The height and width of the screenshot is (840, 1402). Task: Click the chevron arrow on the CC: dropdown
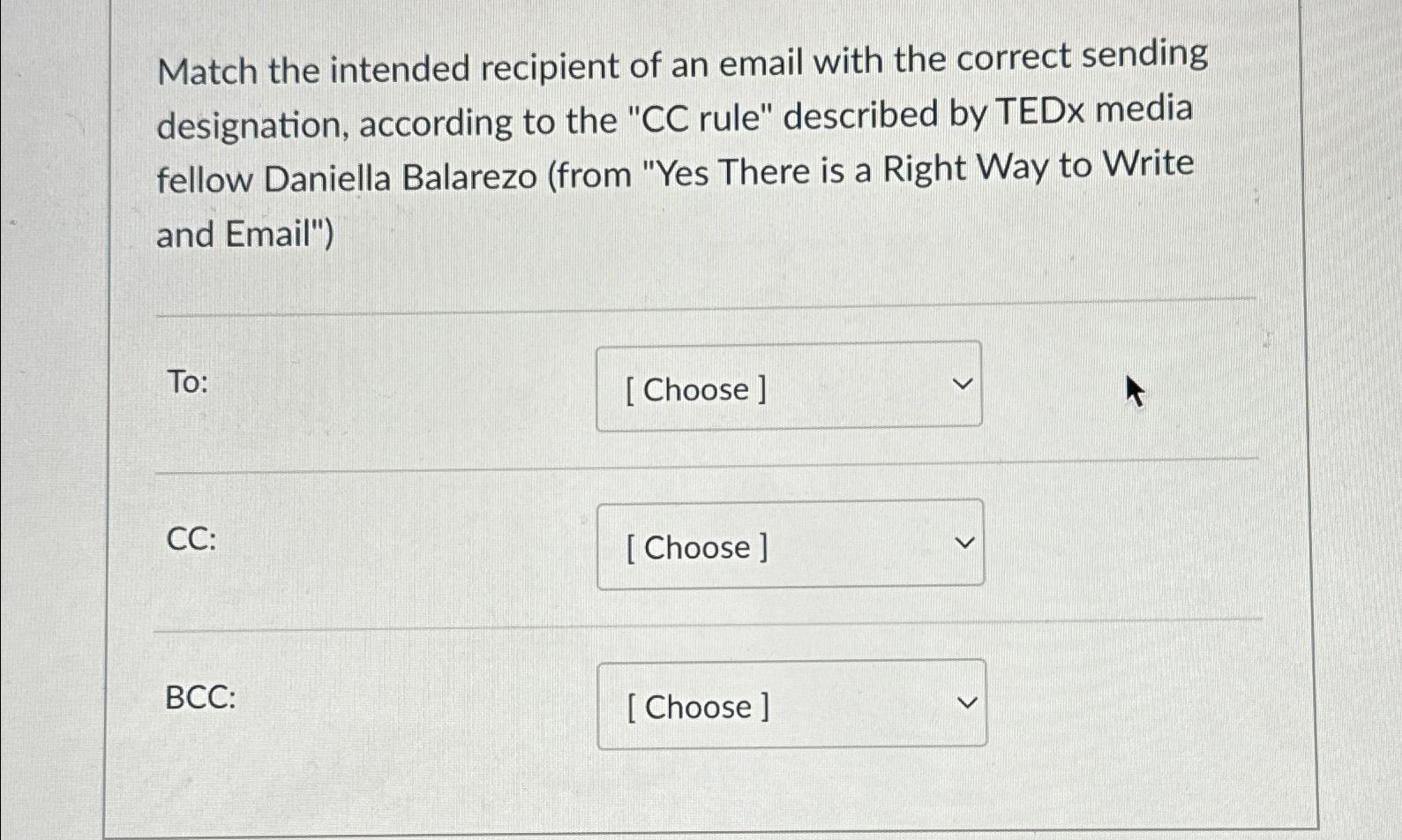[965, 540]
